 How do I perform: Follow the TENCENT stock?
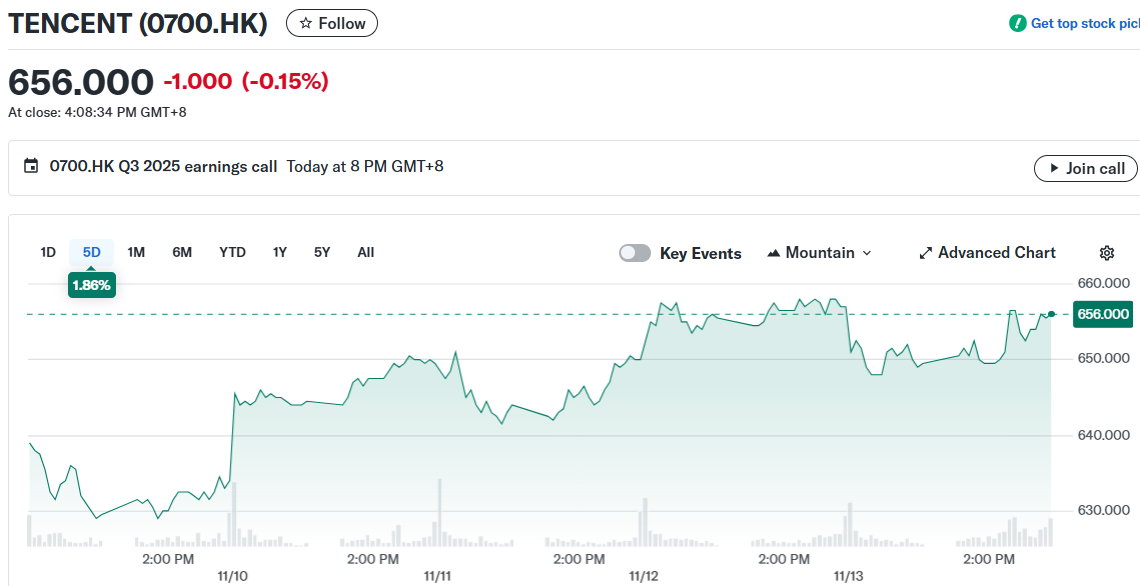point(332,23)
